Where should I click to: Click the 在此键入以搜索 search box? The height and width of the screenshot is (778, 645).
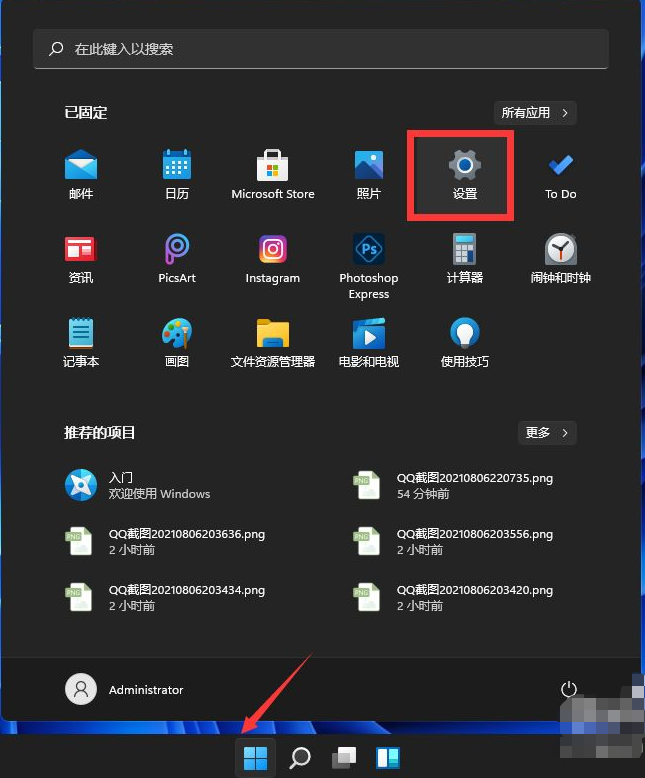321,49
